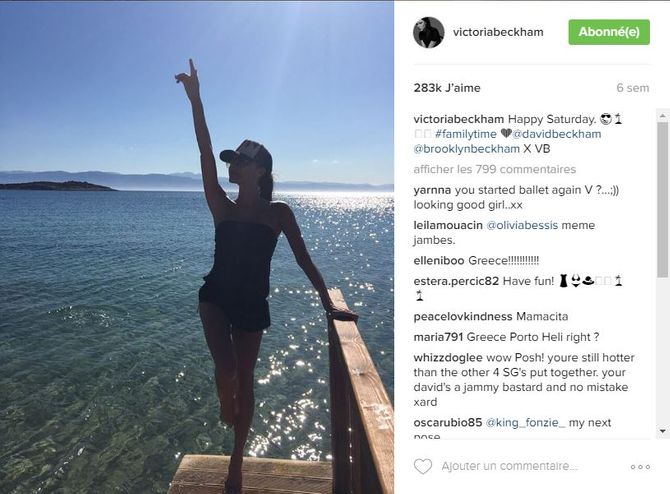This screenshot has width=670, height=494.
Task: Toggle the Abonné(e) follow button
Action: point(609,32)
